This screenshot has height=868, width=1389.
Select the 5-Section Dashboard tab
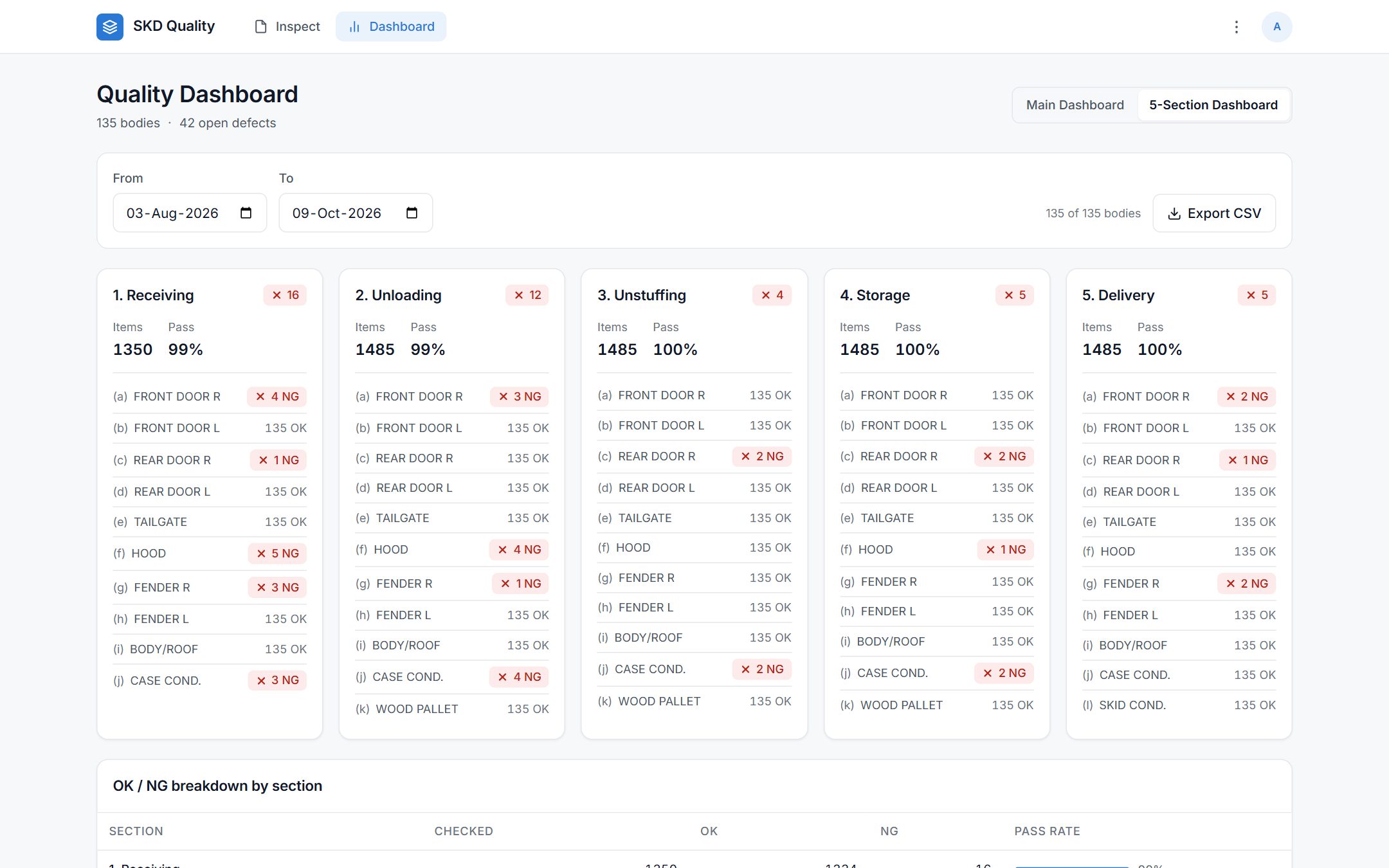(1213, 105)
